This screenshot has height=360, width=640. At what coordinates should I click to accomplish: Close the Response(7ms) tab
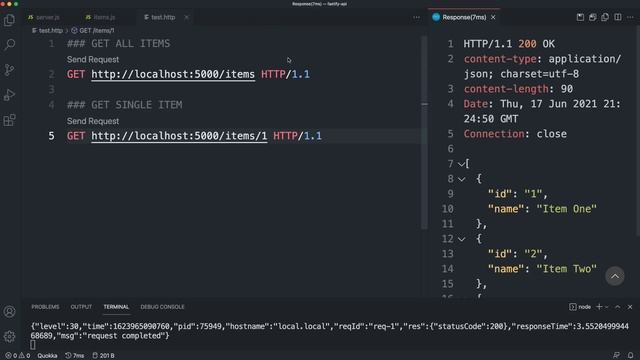pos(493,17)
